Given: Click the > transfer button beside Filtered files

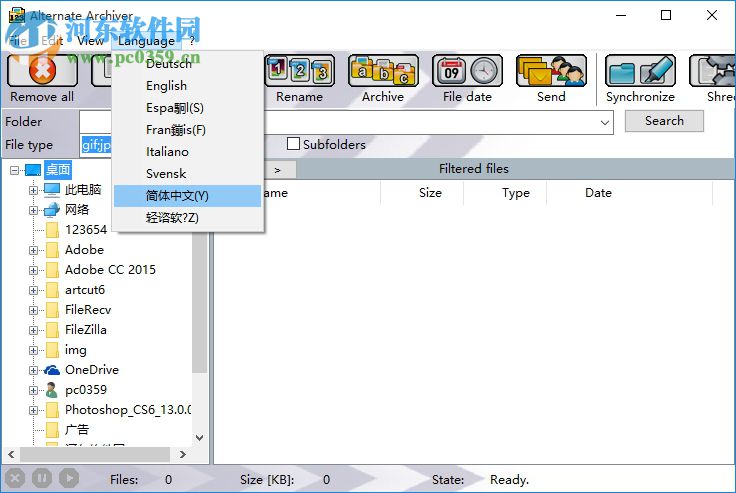Looking at the screenshot, I should (x=278, y=170).
